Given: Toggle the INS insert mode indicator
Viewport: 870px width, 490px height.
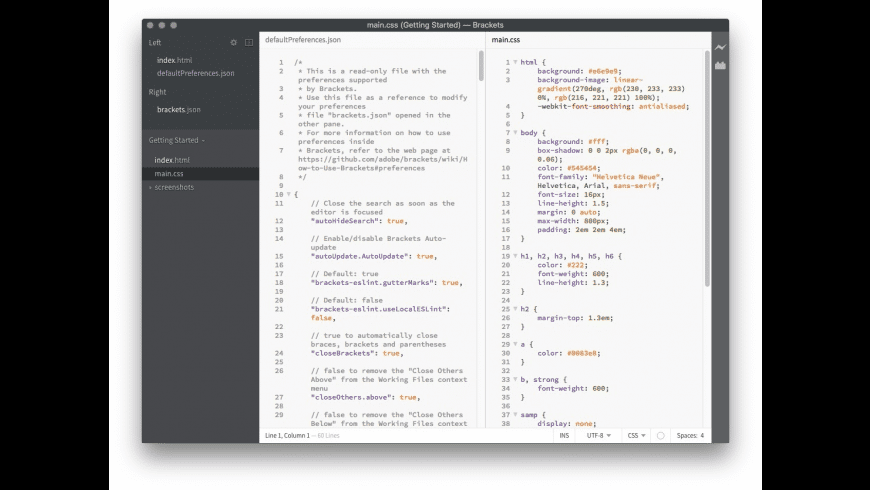Looking at the screenshot, I should click(x=564, y=436).
